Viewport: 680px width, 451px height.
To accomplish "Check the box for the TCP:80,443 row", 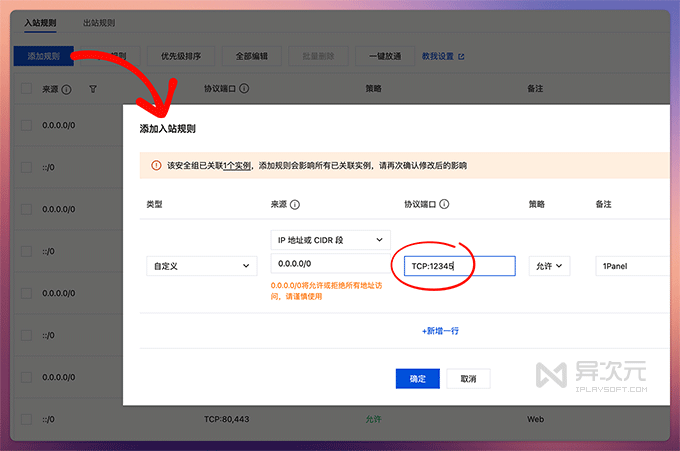I will click(x=27, y=420).
